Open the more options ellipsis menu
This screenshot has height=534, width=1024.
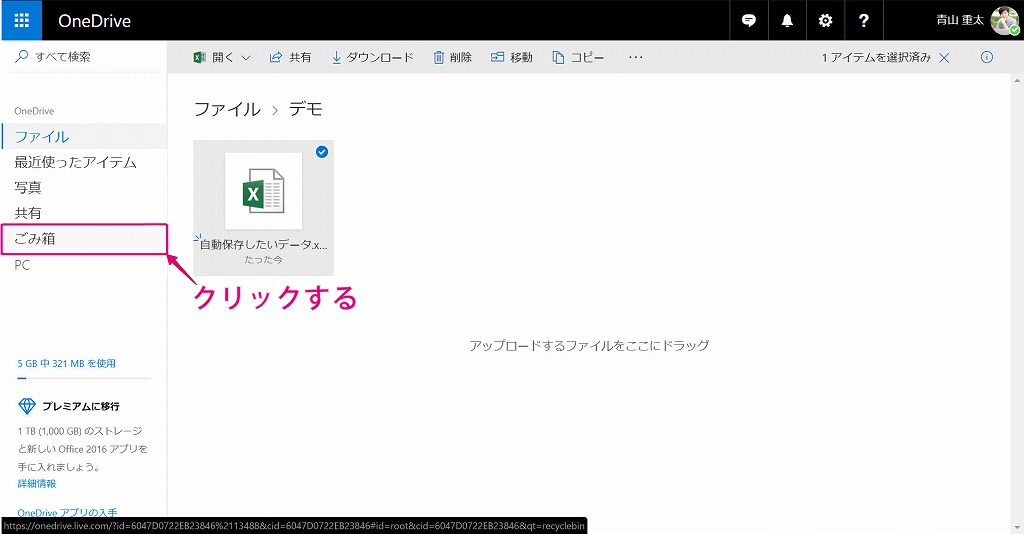tap(635, 58)
